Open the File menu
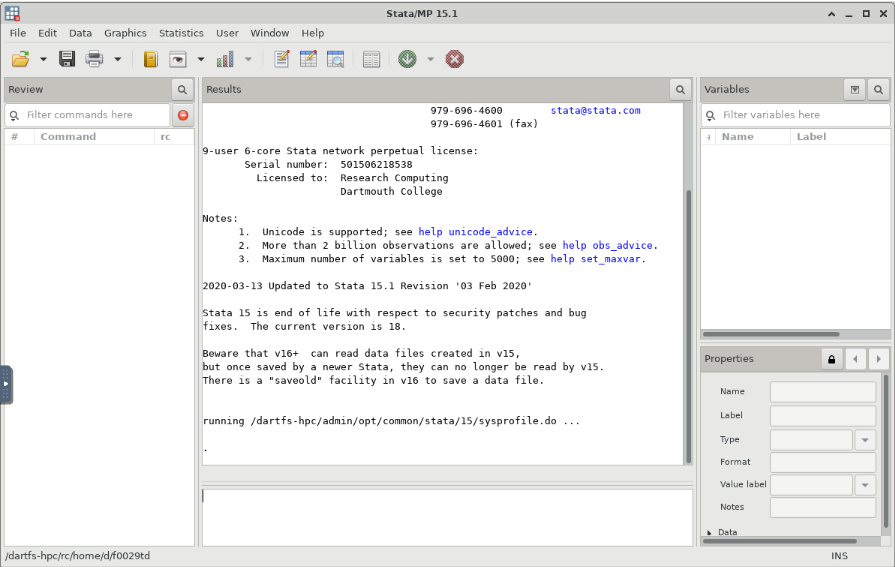The width and height of the screenshot is (895, 567). coord(18,33)
